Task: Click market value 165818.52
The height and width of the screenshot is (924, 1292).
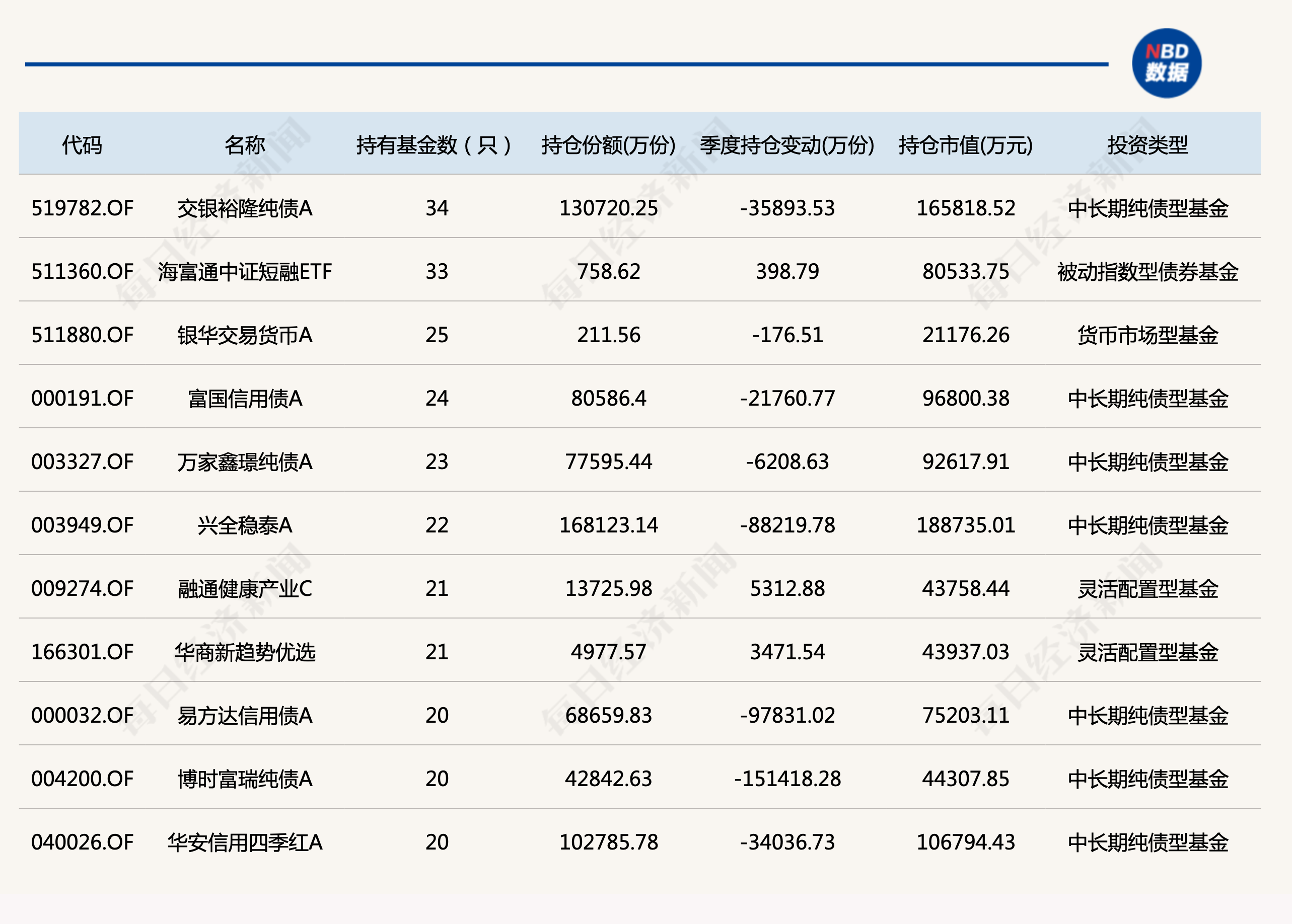Action: click(965, 208)
